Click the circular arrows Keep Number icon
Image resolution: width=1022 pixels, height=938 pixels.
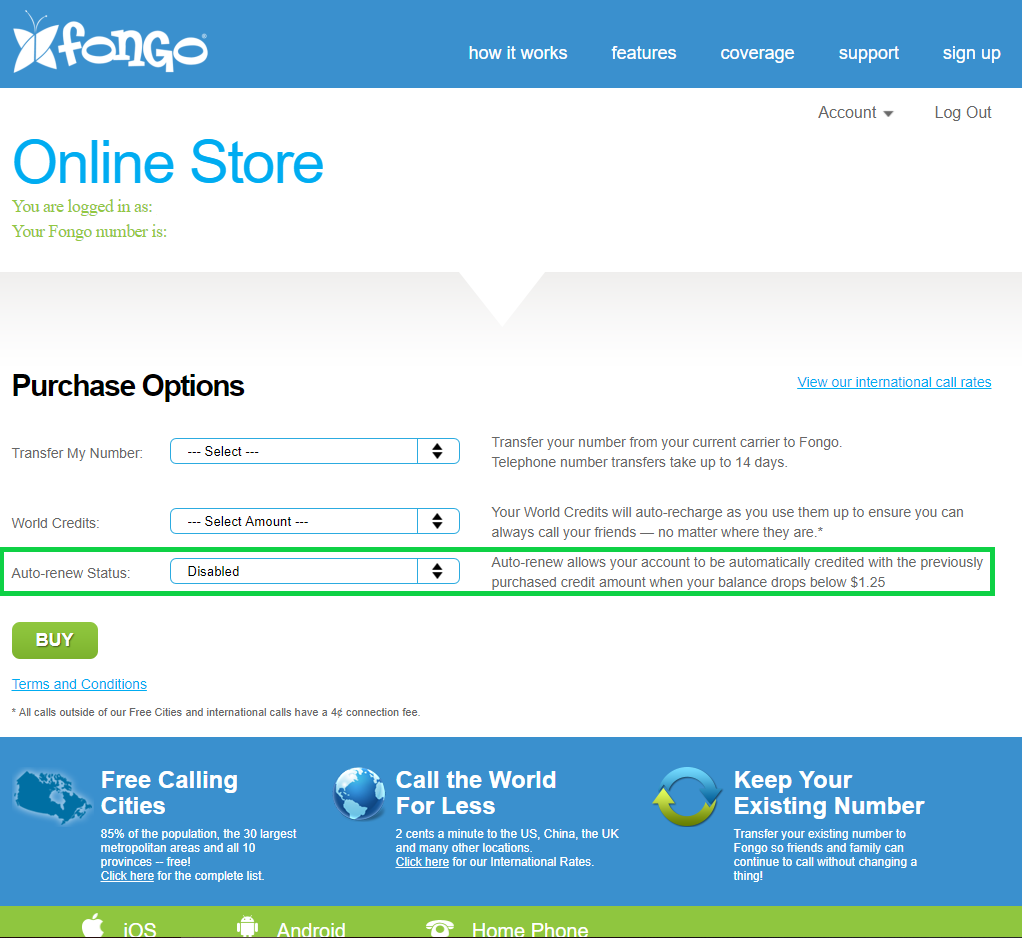(x=686, y=797)
